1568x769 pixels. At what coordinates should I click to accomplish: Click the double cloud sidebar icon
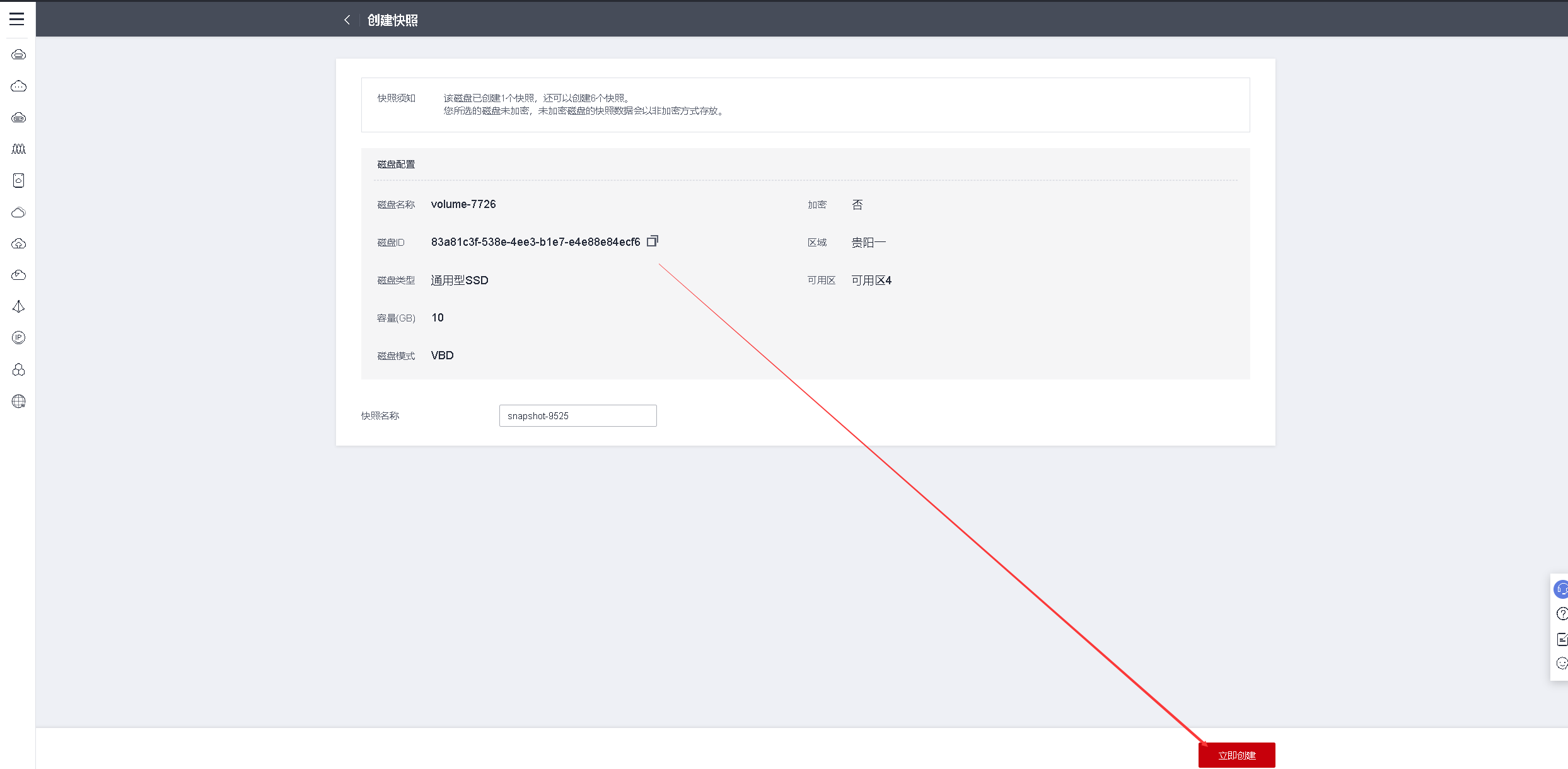pyautogui.click(x=19, y=212)
